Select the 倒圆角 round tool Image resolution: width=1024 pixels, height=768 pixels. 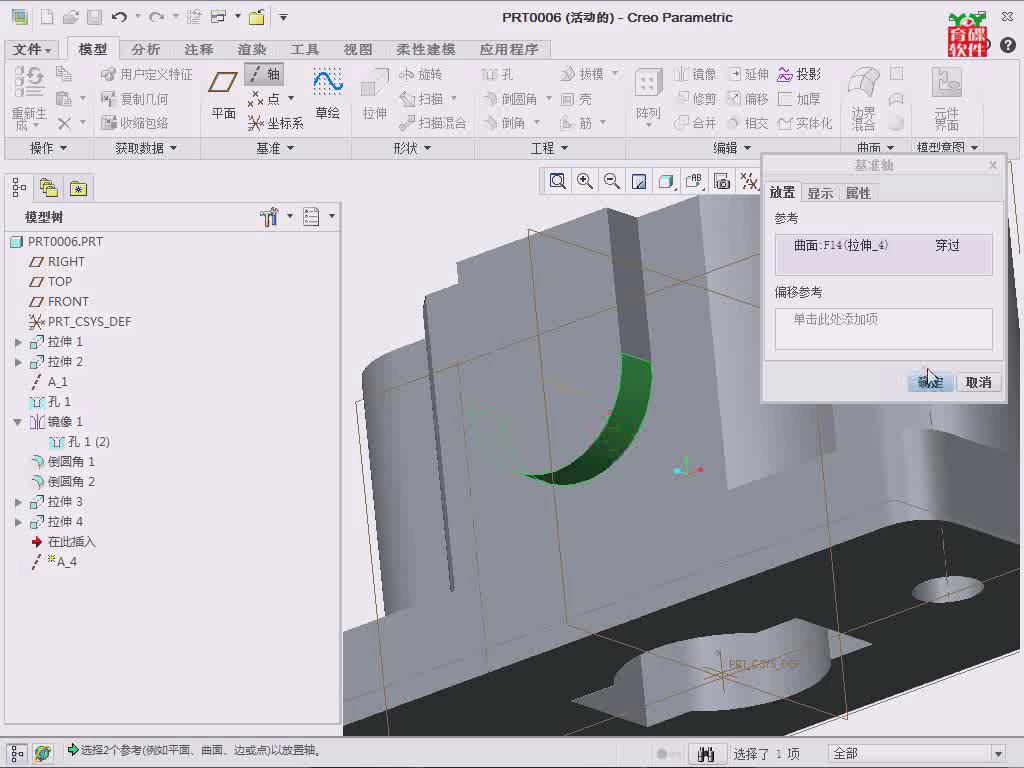point(511,99)
